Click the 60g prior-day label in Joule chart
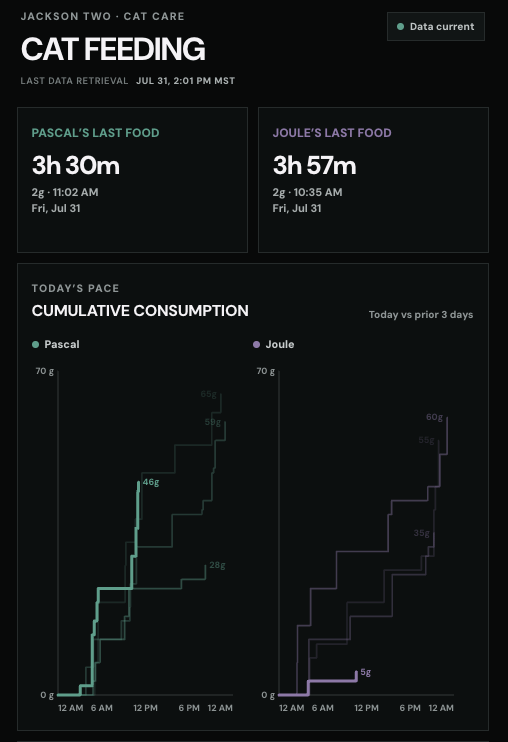The image size is (508, 742). point(434,417)
